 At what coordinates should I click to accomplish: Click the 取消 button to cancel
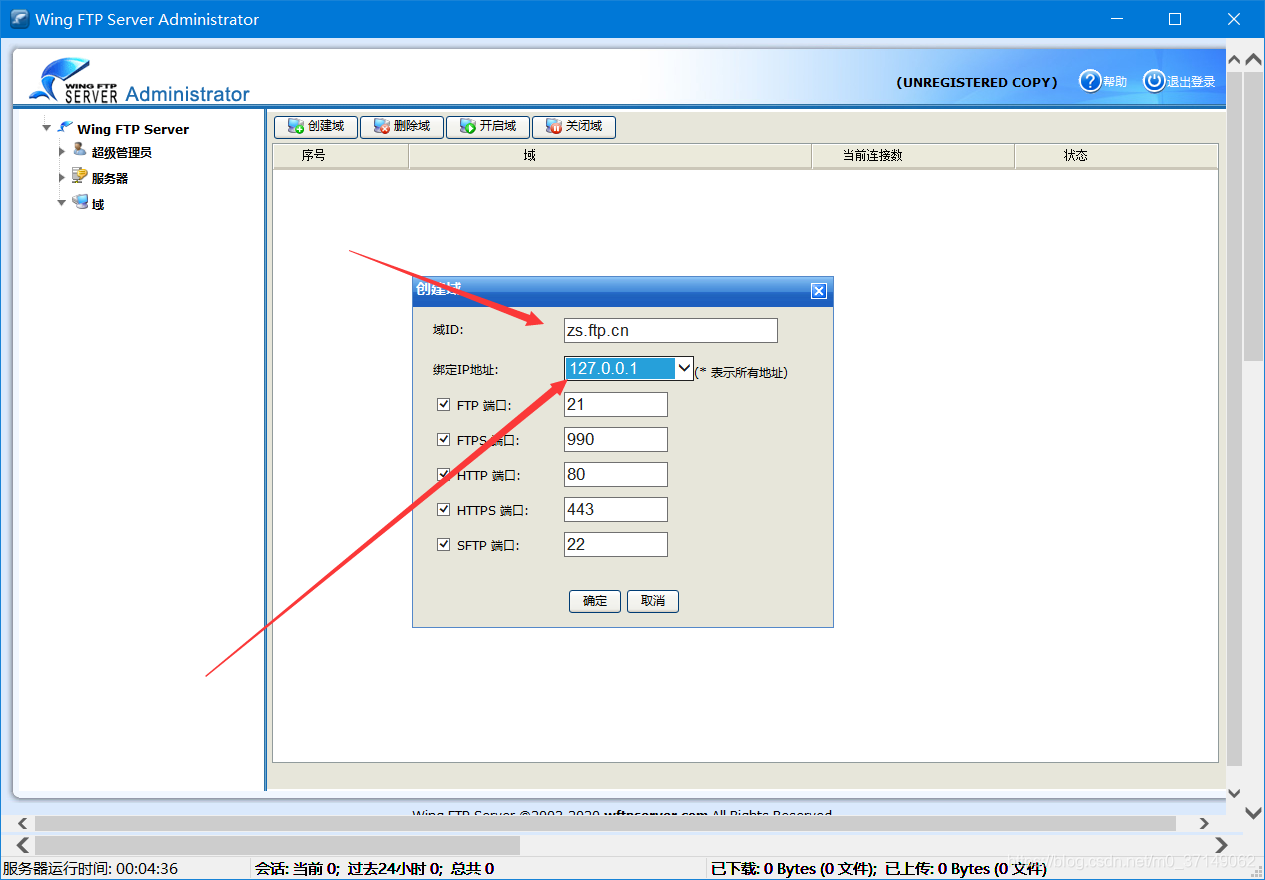(x=652, y=601)
